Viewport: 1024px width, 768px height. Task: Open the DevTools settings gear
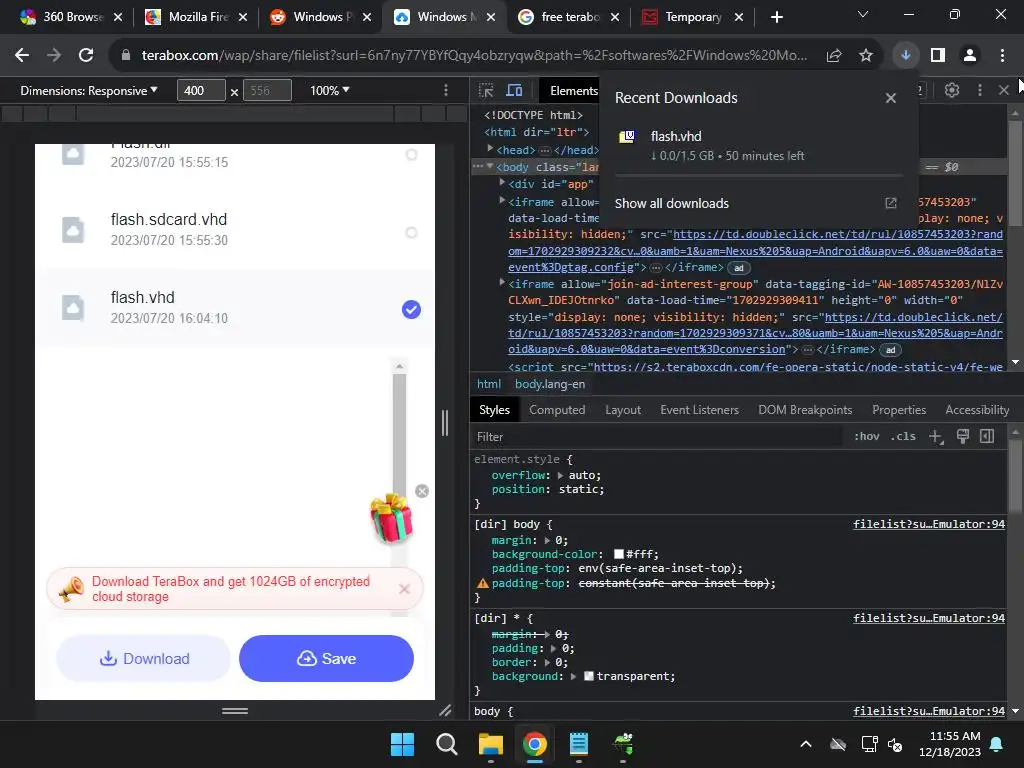[952, 90]
